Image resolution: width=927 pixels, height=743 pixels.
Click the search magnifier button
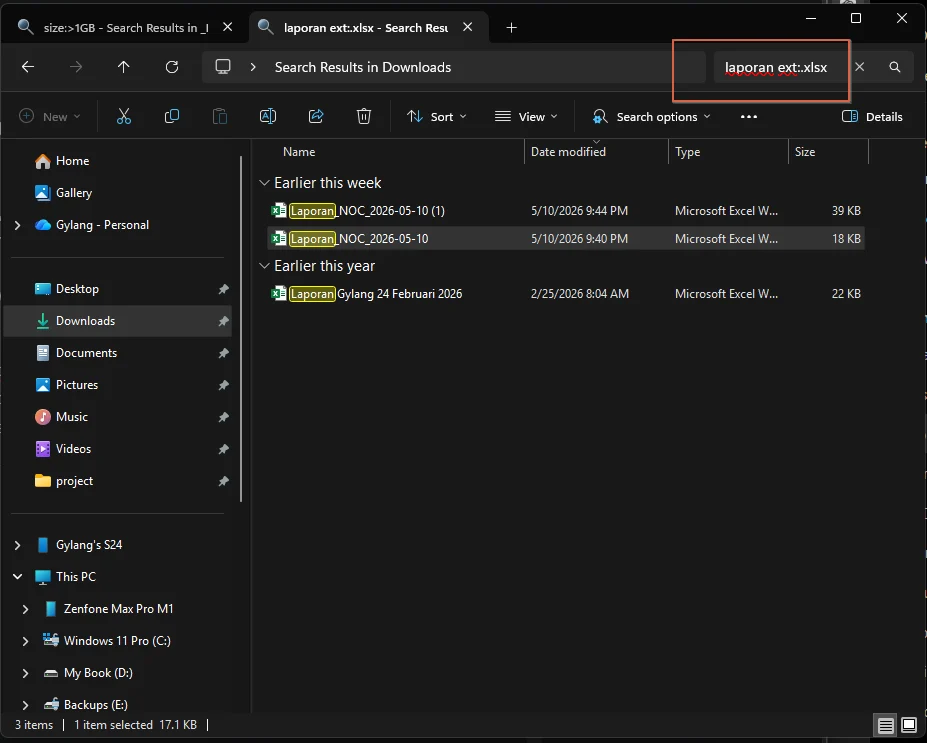coord(894,67)
